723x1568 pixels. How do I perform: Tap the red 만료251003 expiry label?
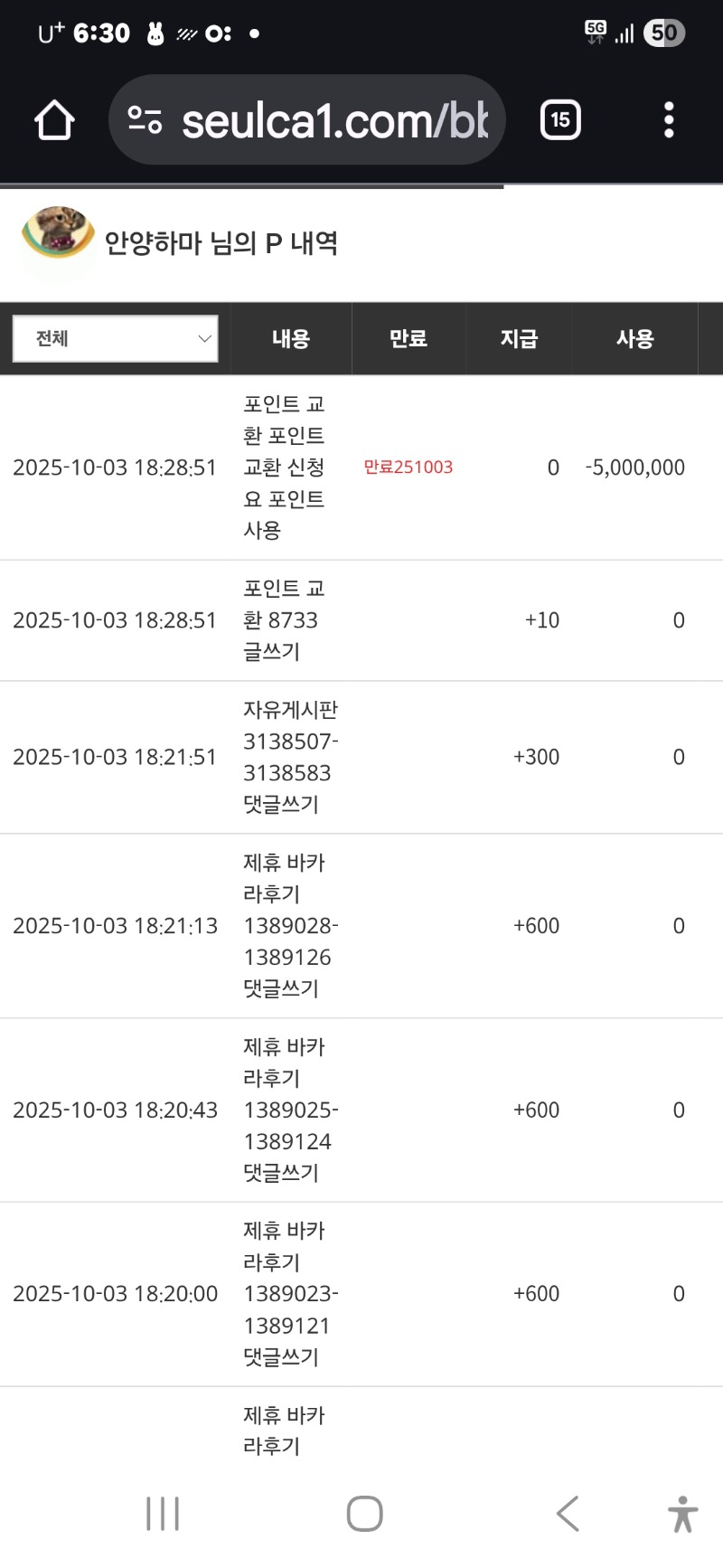point(408,468)
